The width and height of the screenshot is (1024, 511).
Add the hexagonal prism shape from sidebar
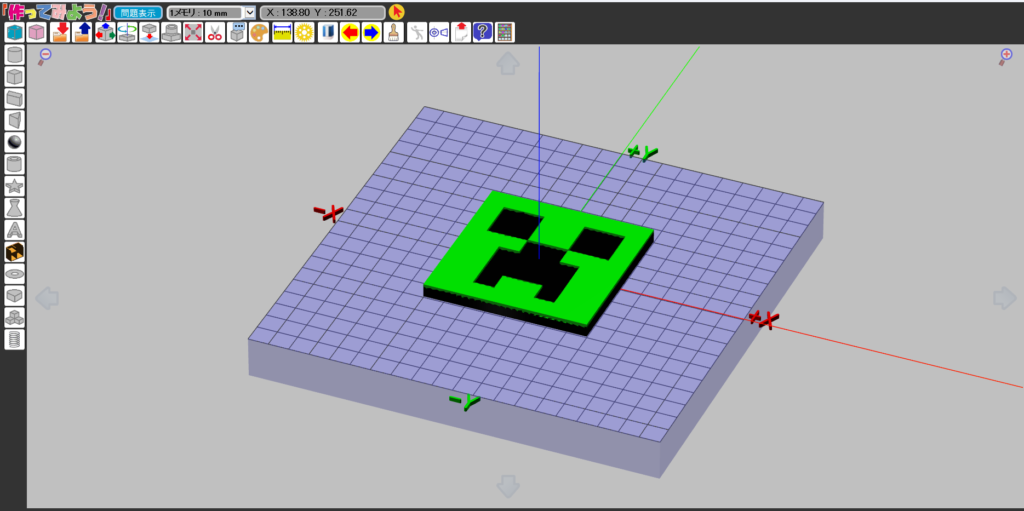tap(14, 295)
